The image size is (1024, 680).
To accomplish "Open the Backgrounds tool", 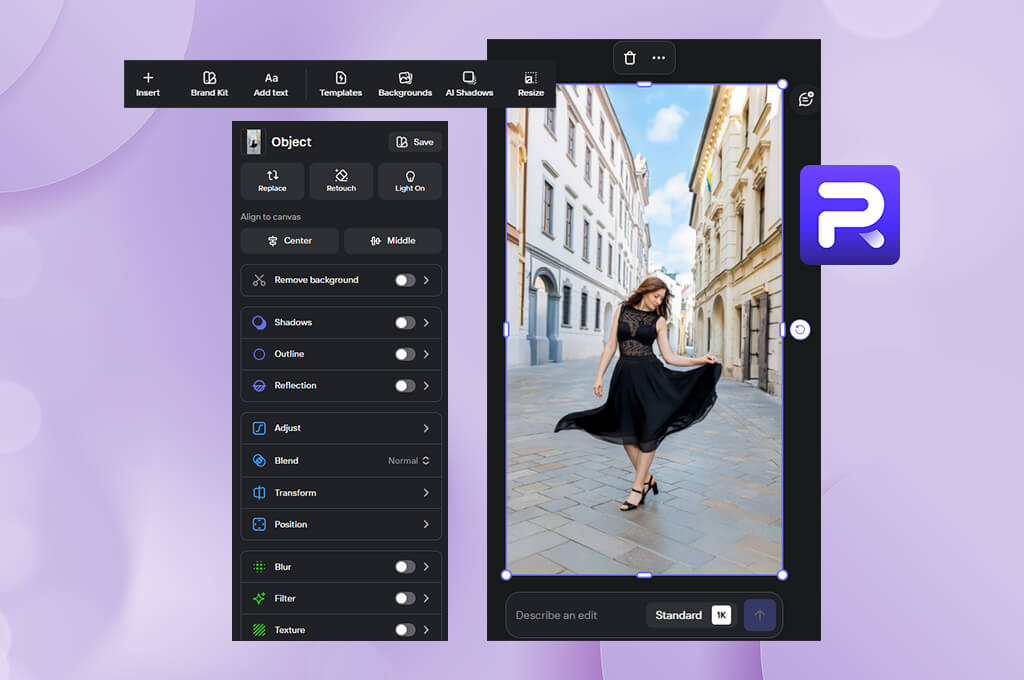I will point(405,84).
